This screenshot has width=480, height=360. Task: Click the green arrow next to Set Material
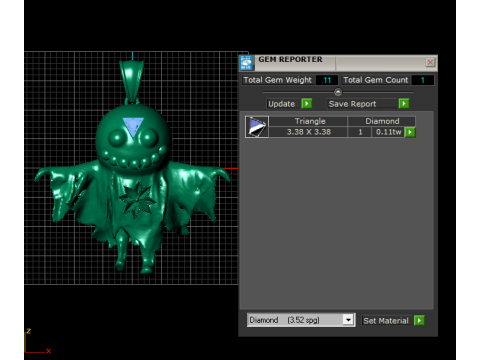(x=419, y=320)
